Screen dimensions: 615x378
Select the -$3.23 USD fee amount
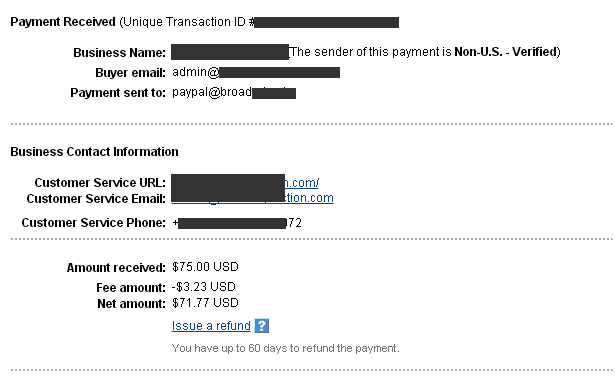click(x=204, y=287)
